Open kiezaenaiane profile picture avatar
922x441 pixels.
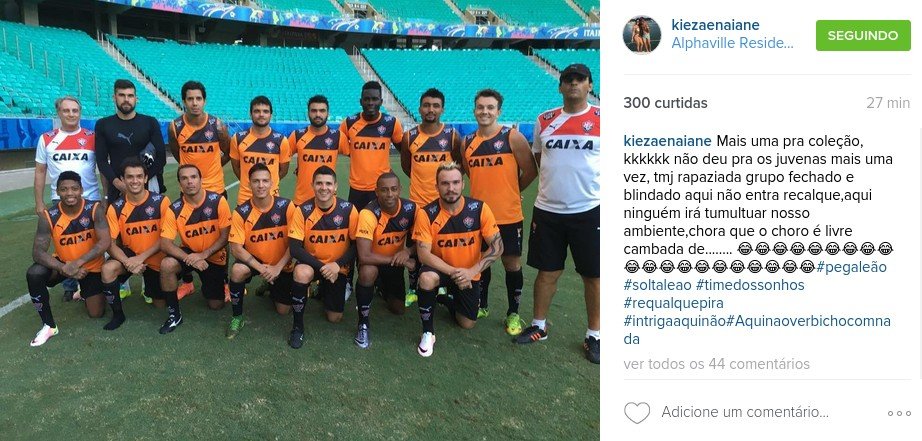tap(642, 35)
